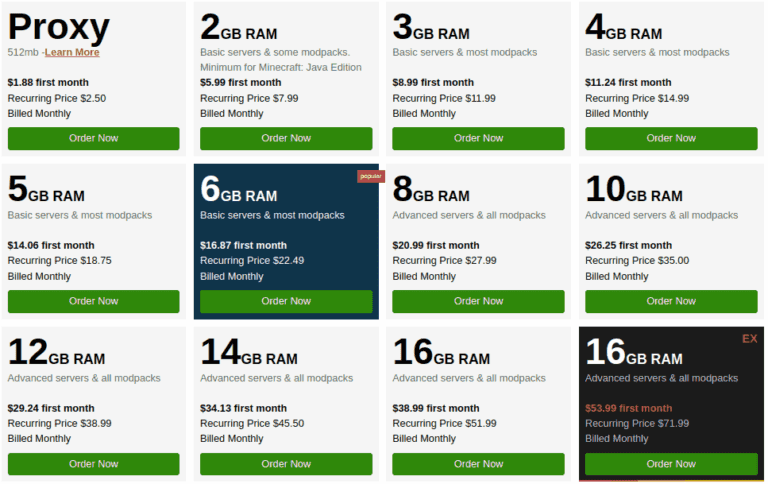Click $5.99 first month price
Screen dimensions: 768x484
240,82
